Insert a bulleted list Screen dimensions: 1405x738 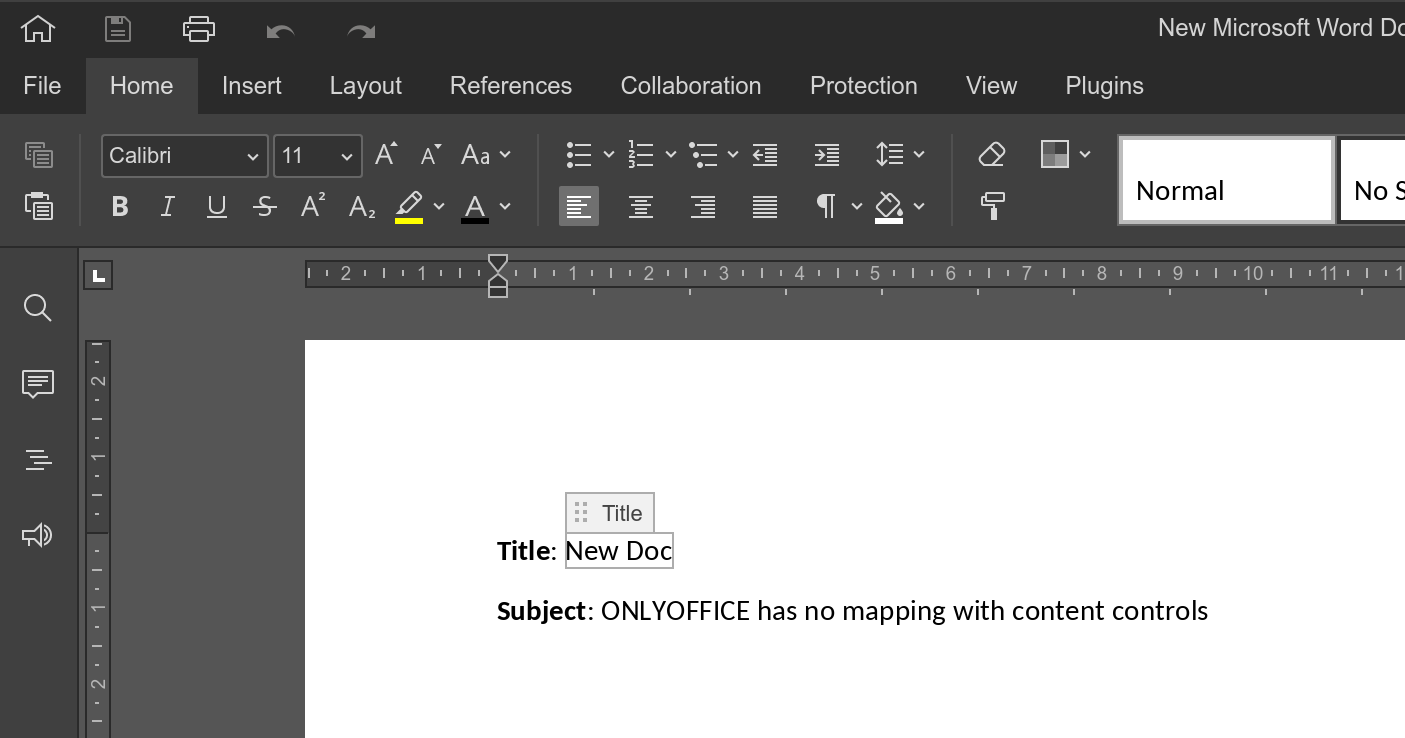click(579, 155)
